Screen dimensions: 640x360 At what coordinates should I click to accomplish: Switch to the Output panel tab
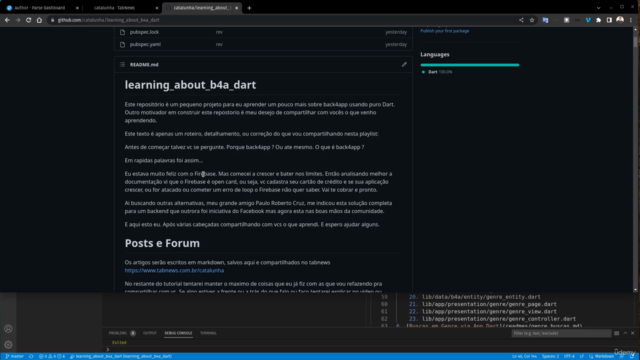[150, 333]
